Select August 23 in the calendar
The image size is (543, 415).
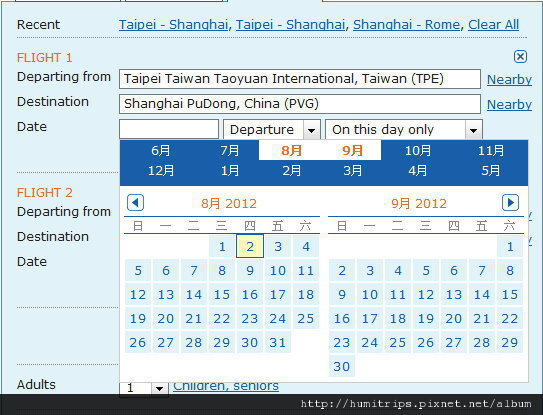250,319
